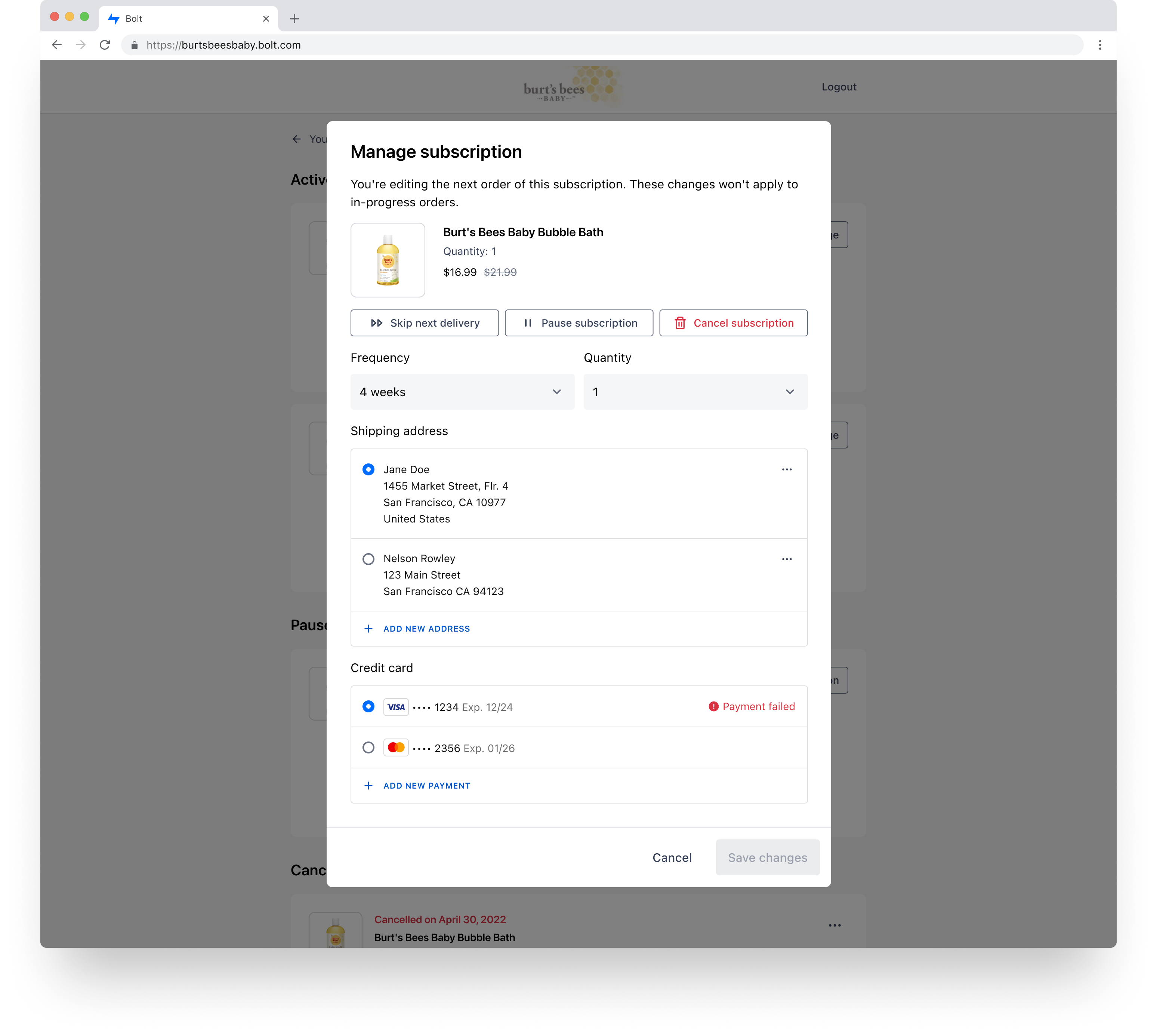
Task: Click the Save changes button
Action: pyautogui.click(x=767, y=857)
